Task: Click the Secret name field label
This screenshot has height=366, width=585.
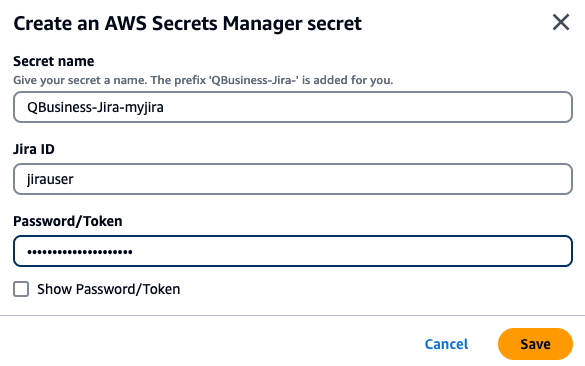Action: click(54, 61)
